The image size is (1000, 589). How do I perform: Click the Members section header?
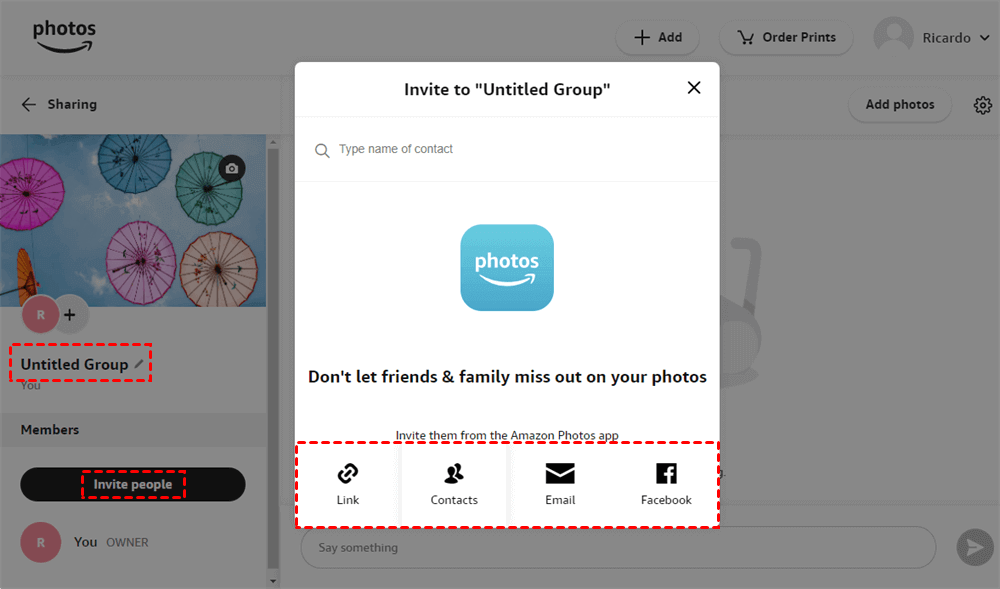[x=133, y=430]
